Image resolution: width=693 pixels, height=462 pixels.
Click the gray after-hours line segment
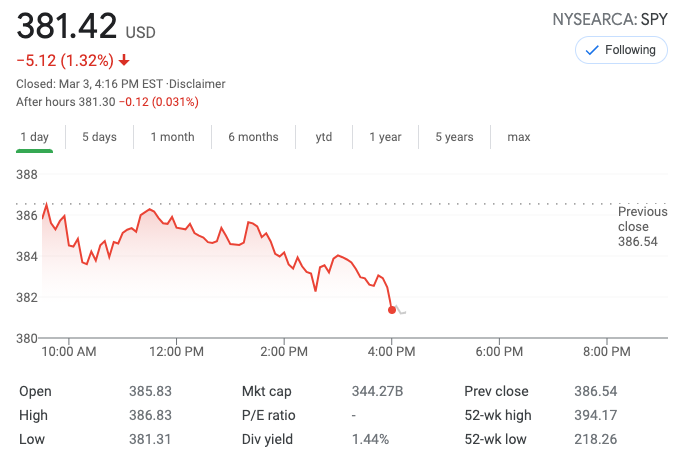(401, 311)
